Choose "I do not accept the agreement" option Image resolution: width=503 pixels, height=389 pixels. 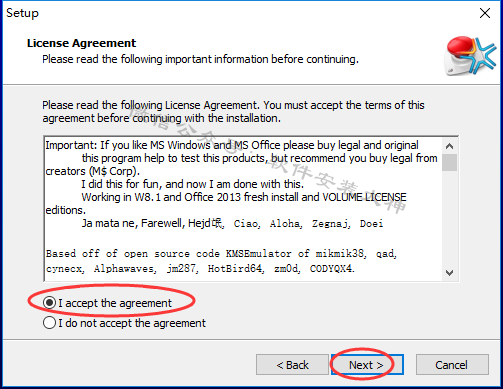coord(49,323)
